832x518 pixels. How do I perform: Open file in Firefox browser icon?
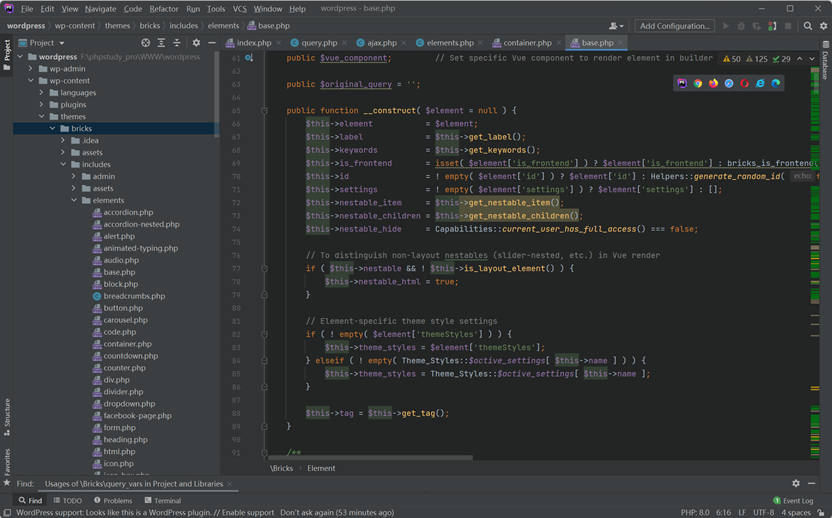[713, 83]
